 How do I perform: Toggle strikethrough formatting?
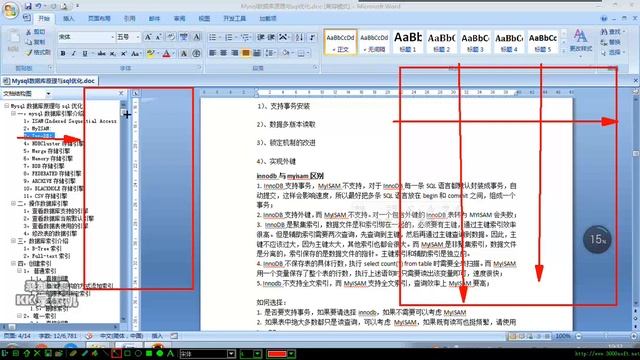[x=102, y=53]
